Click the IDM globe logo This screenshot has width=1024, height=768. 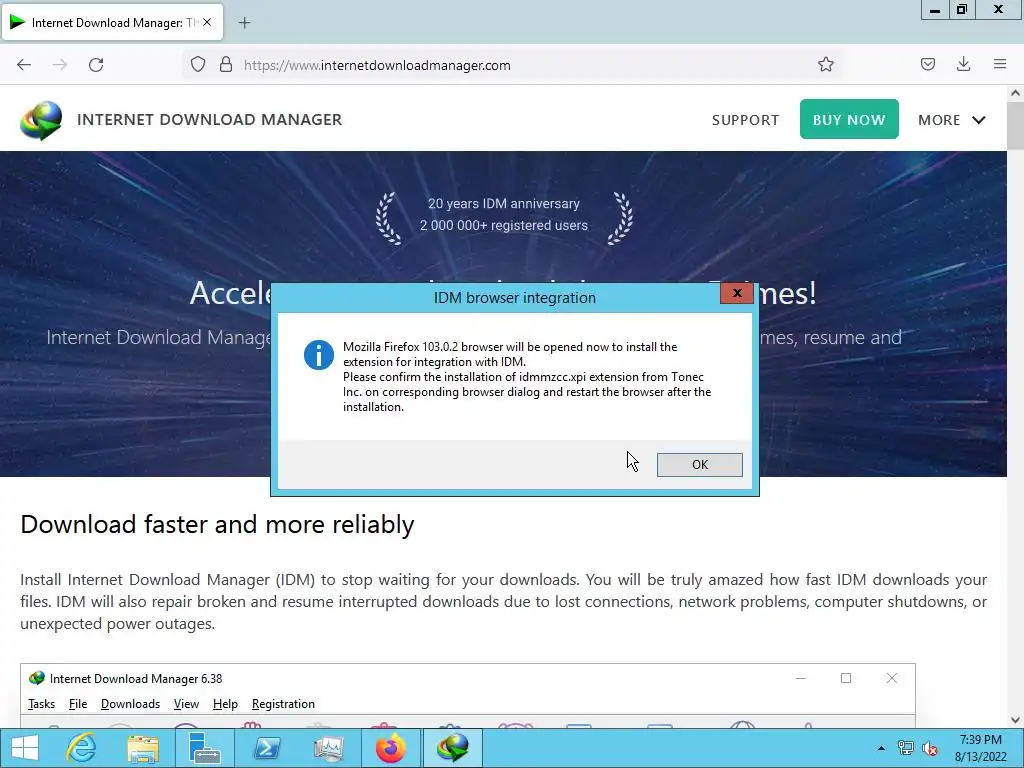pos(41,120)
